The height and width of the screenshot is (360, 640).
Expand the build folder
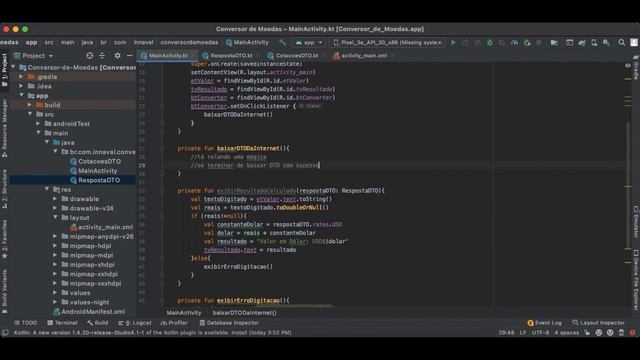30,105
